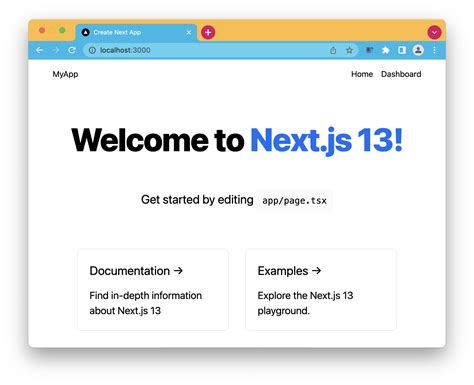
Task: Open the extensions puzzle icon
Action: point(386,50)
